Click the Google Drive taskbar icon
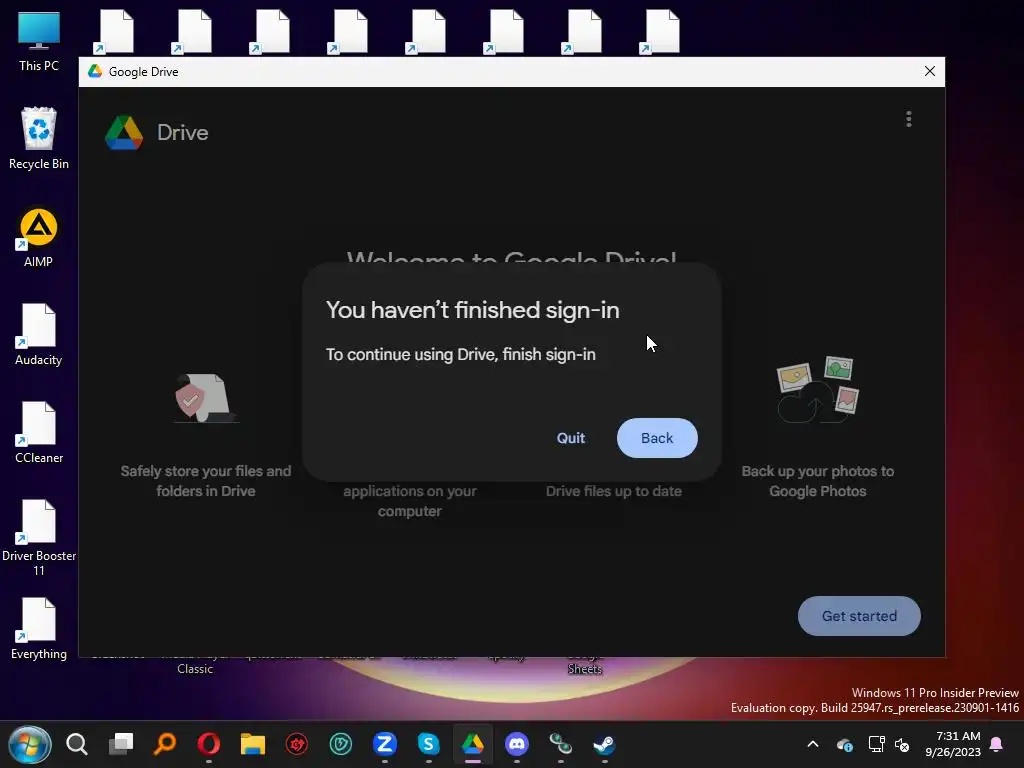This screenshot has width=1024, height=768. (473, 744)
